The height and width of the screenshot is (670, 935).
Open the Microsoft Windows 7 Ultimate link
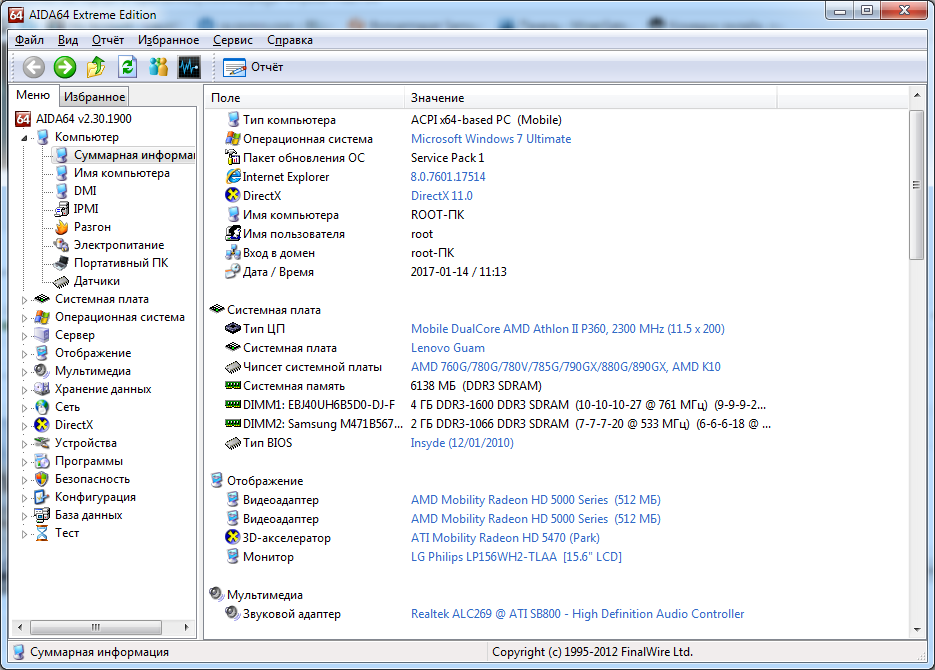pos(491,139)
